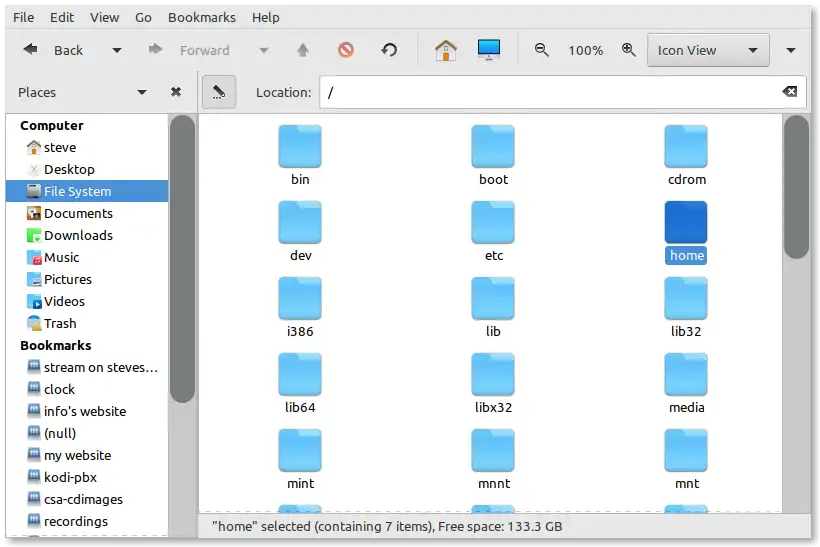This screenshot has width=820, height=547.
Task: Select the cdrom folder icon
Action: 686,146
